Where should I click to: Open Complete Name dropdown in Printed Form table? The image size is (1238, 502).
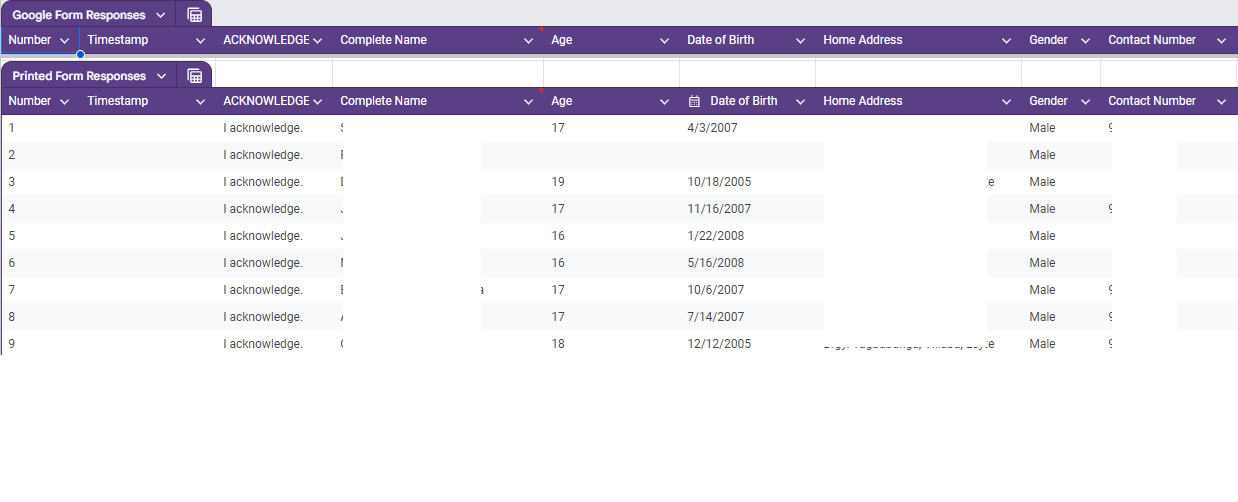pyautogui.click(x=529, y=101)
